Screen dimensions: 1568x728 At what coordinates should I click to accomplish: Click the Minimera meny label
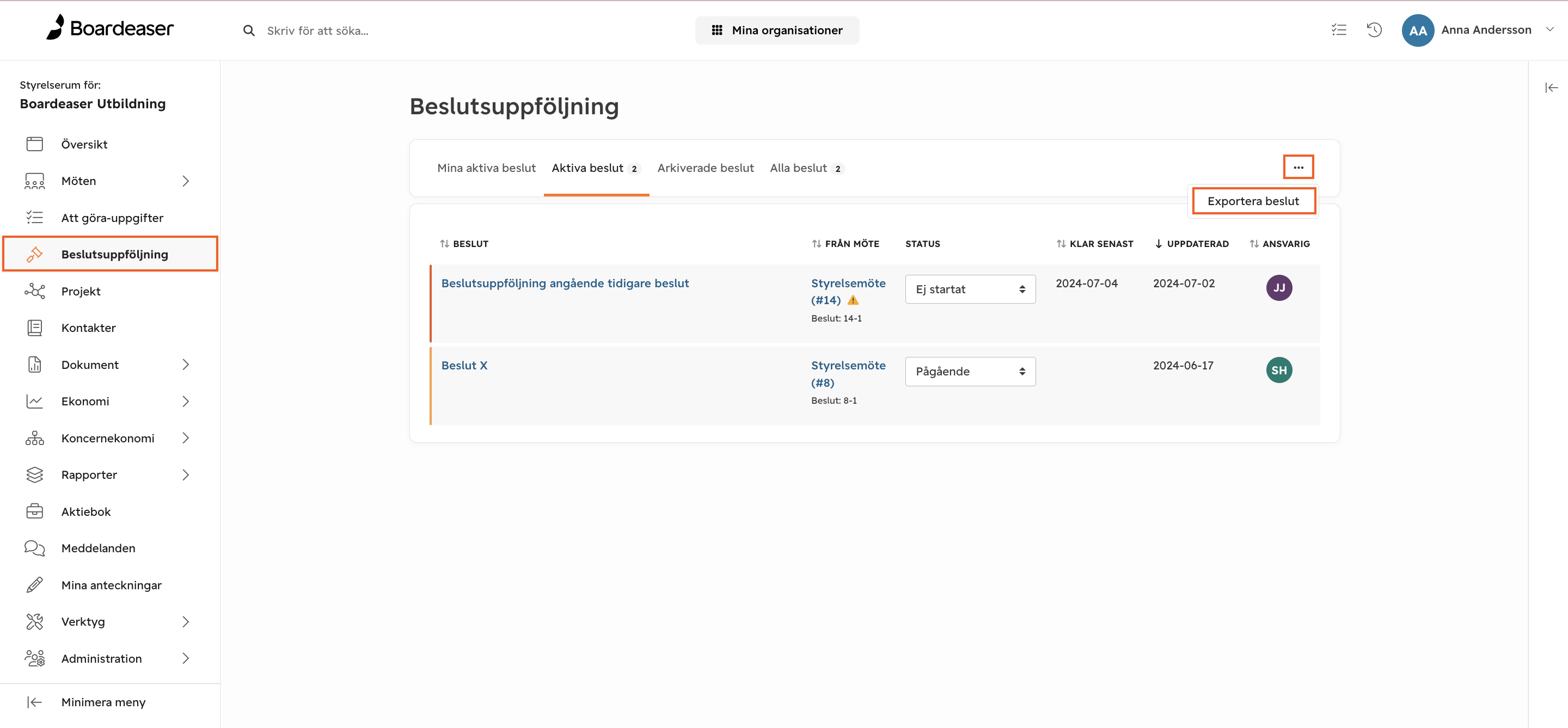tap(103, 702)
